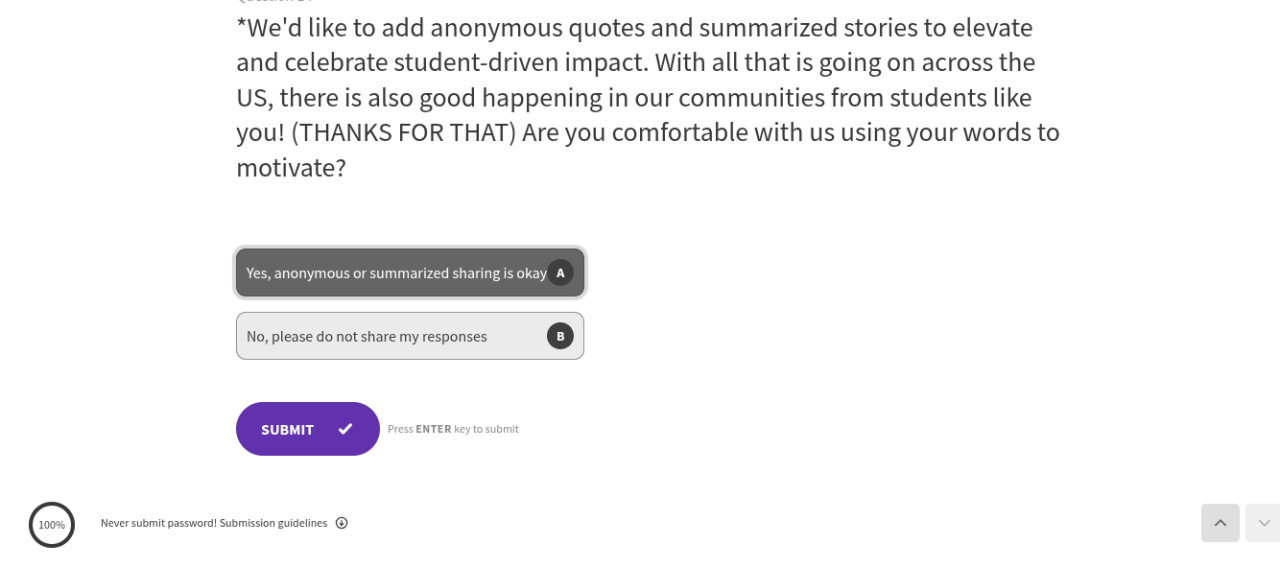Choose "No, please do not share my responses"

367,337
